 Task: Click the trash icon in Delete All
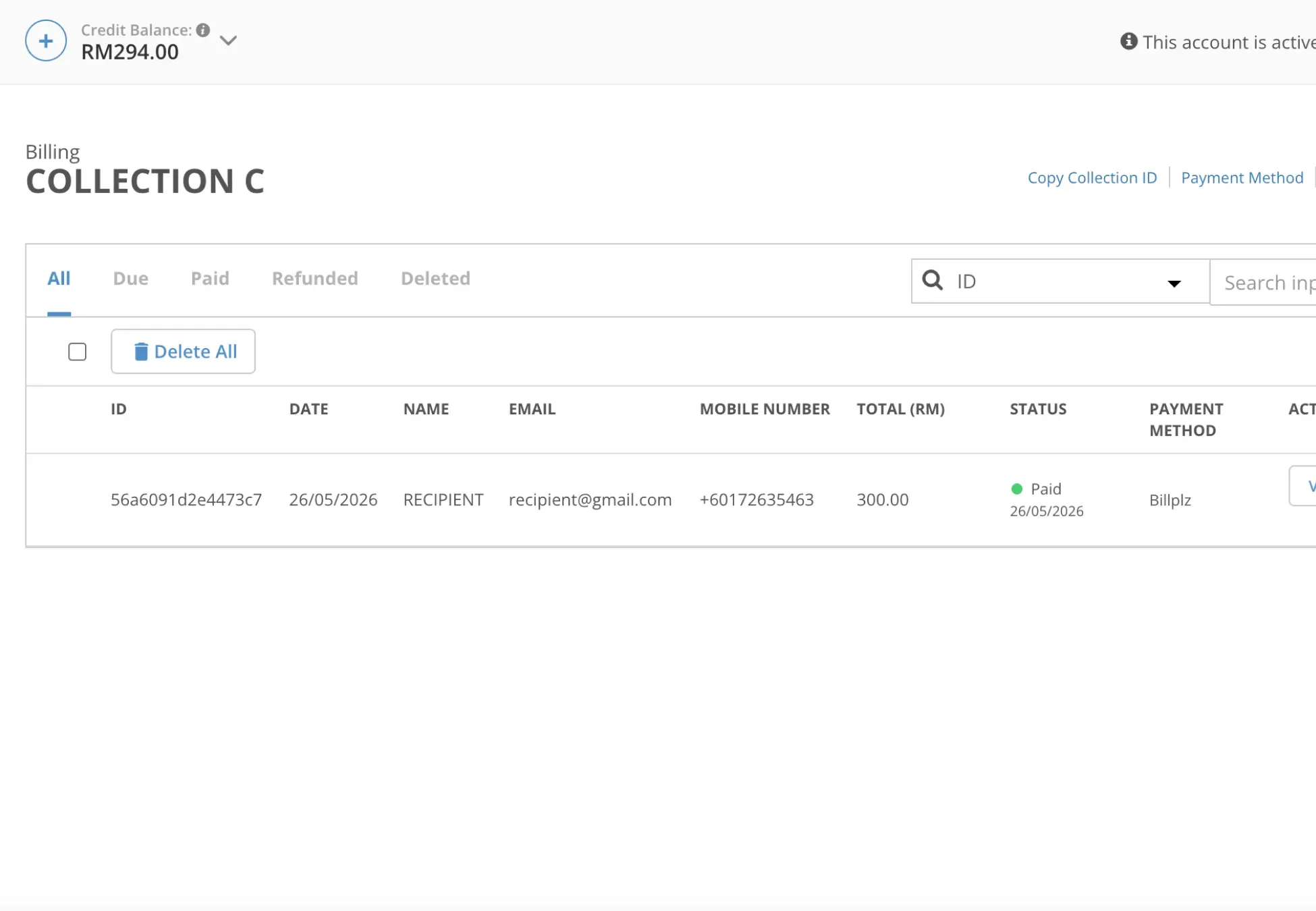point(140,352)
